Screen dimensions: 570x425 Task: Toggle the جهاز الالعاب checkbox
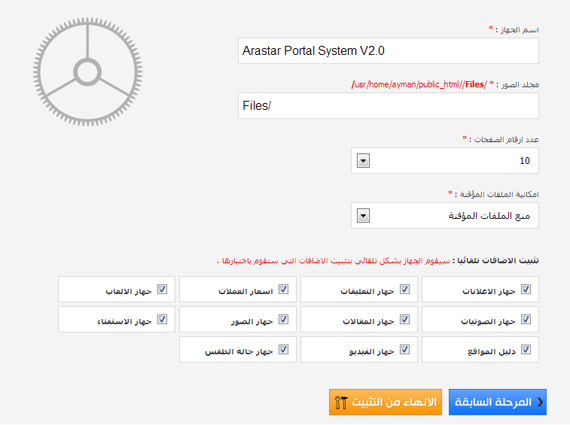point(162,289)
